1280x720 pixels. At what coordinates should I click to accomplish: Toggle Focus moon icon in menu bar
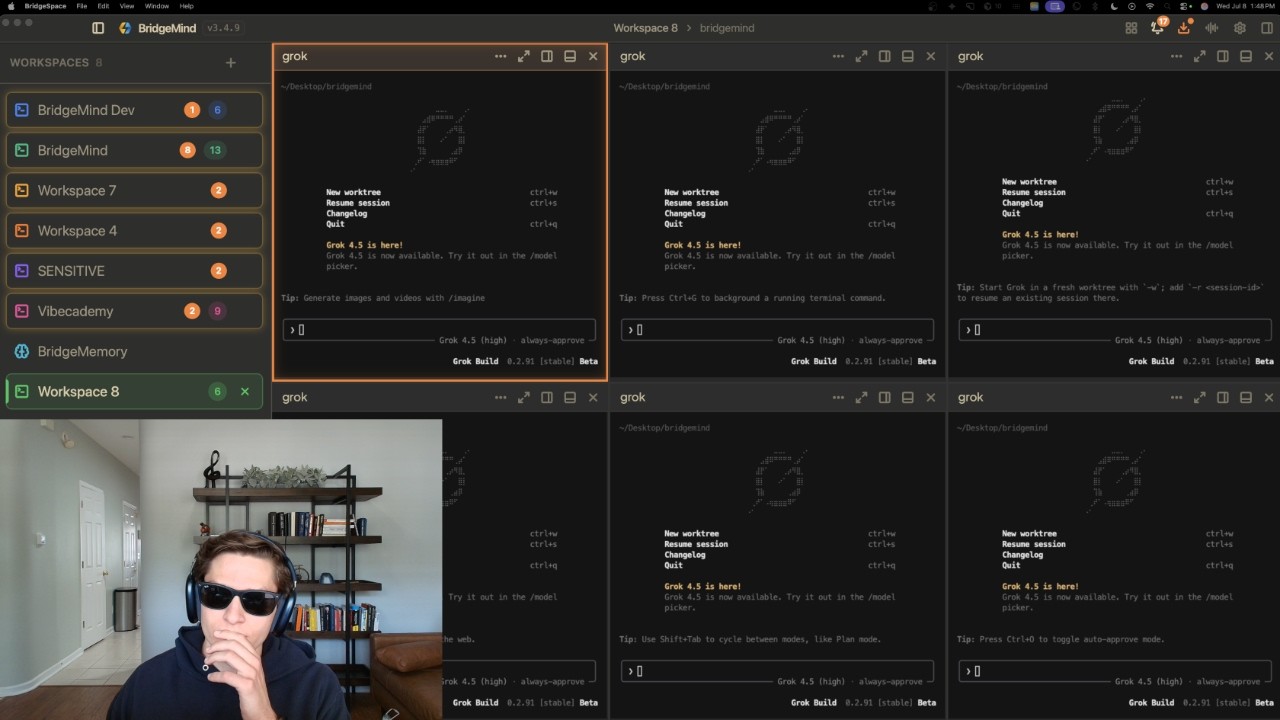1114,6
